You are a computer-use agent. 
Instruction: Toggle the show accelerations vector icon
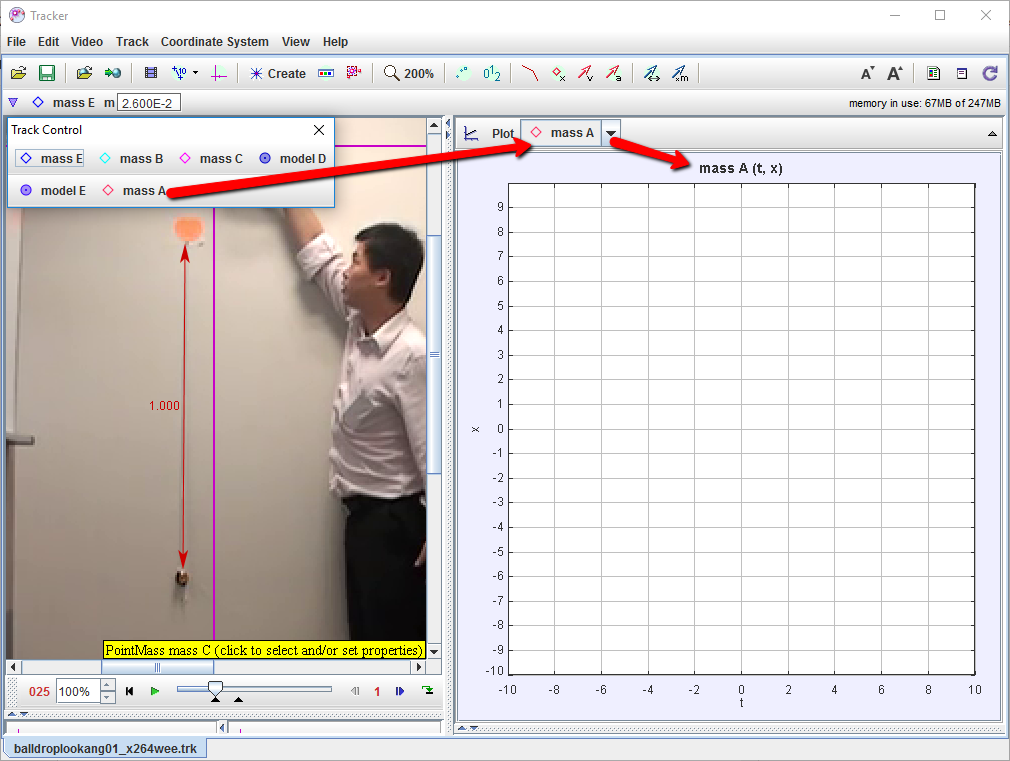[x=614, y=73]
